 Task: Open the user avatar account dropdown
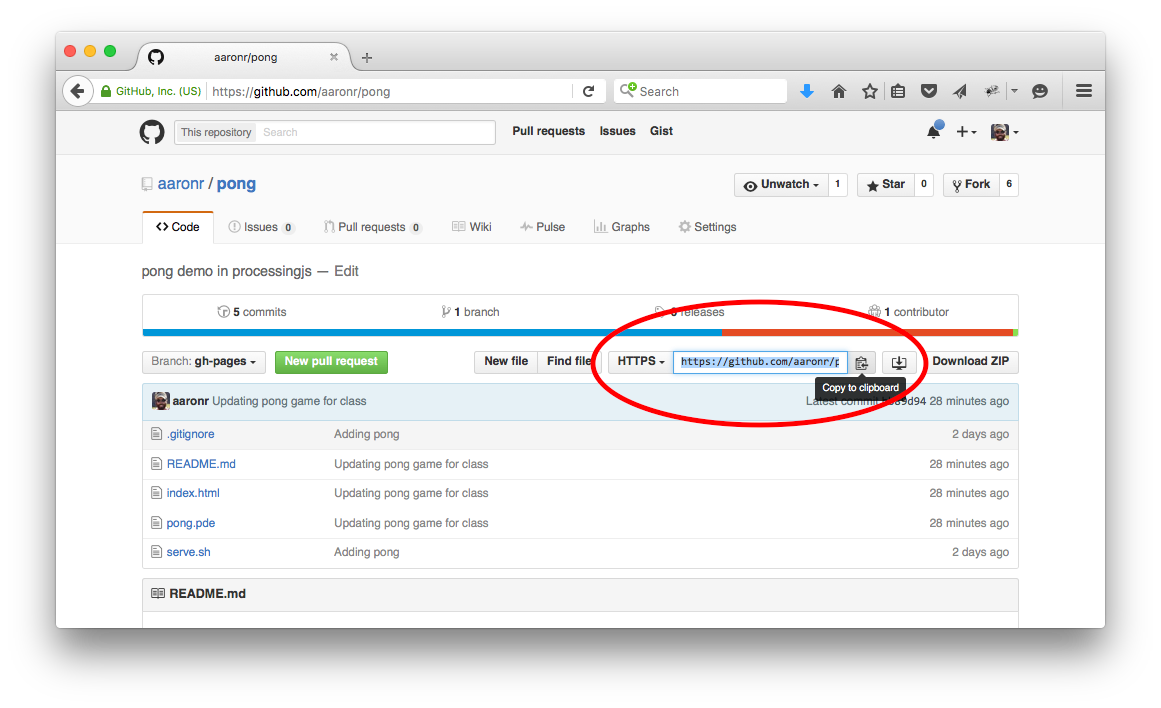[x=1005, y=132]
